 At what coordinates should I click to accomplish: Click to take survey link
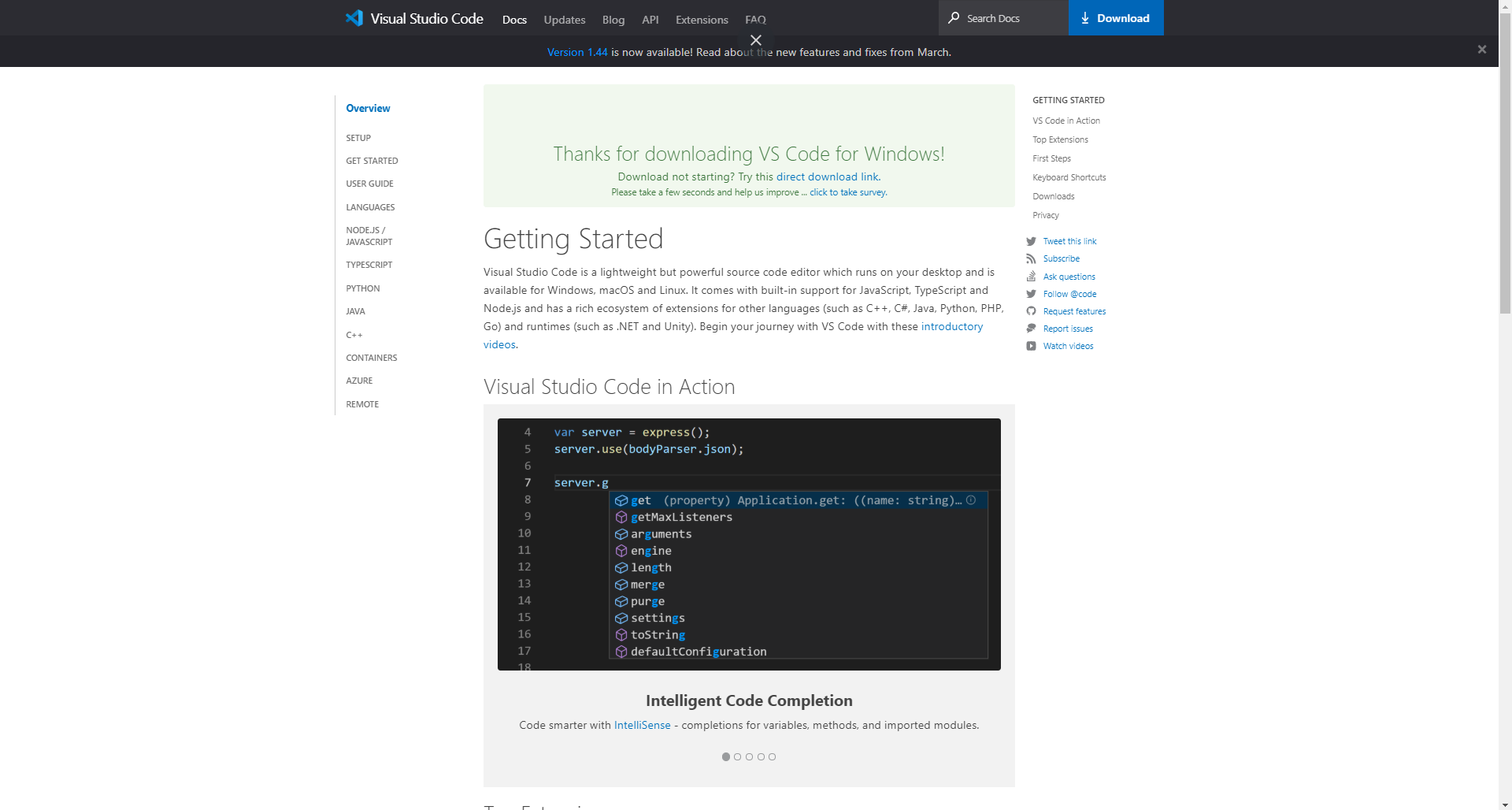[848, 192]
